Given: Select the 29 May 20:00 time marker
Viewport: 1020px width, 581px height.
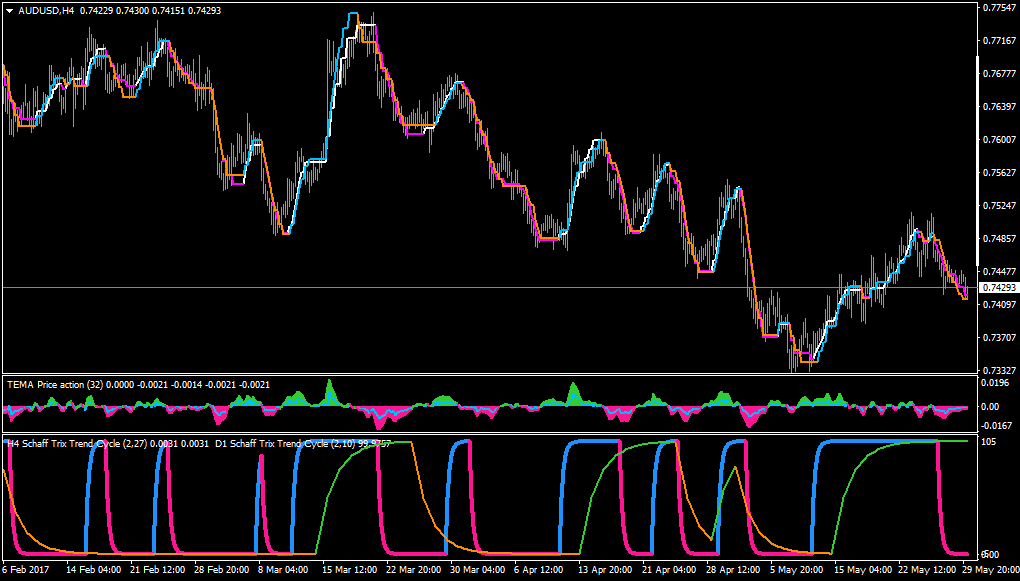Looking at the screenshot, I should pos(989,569).
